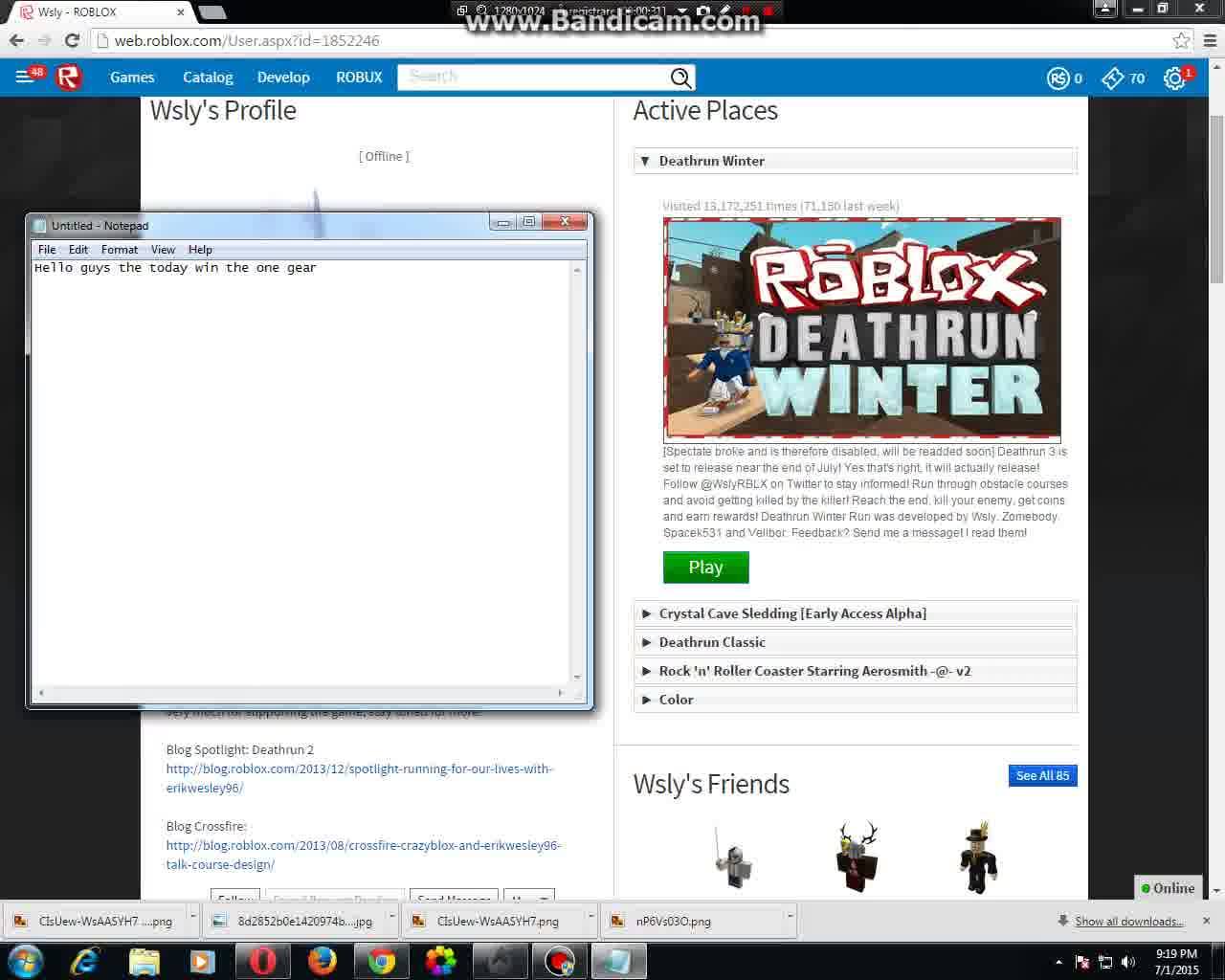Viewport: 1225px width, 980px height.
Task: Bookmark this page with the star icon
Action: [1182, 41]
